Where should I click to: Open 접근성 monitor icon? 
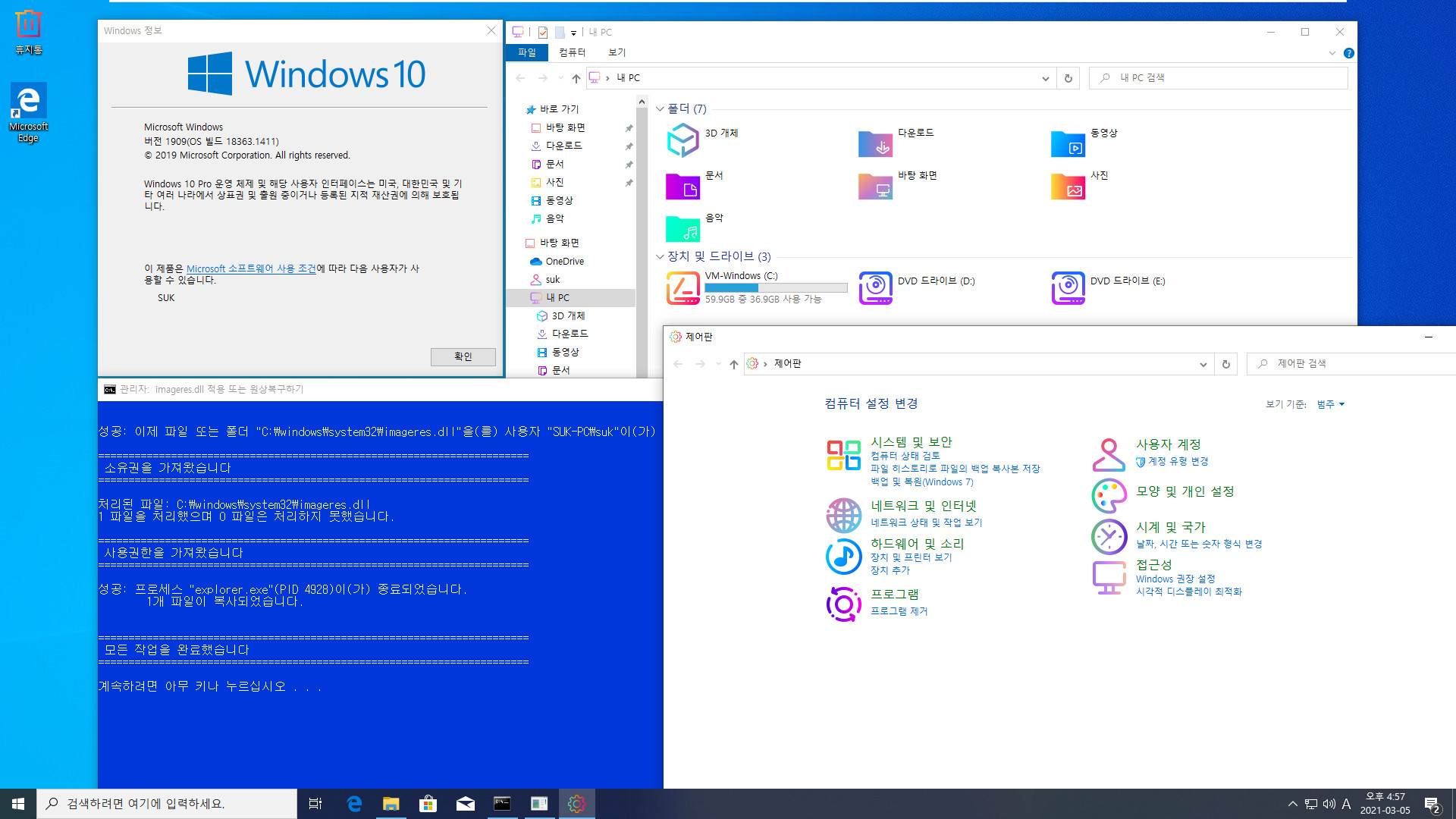pyautogui.click(x=1109, y=578)
